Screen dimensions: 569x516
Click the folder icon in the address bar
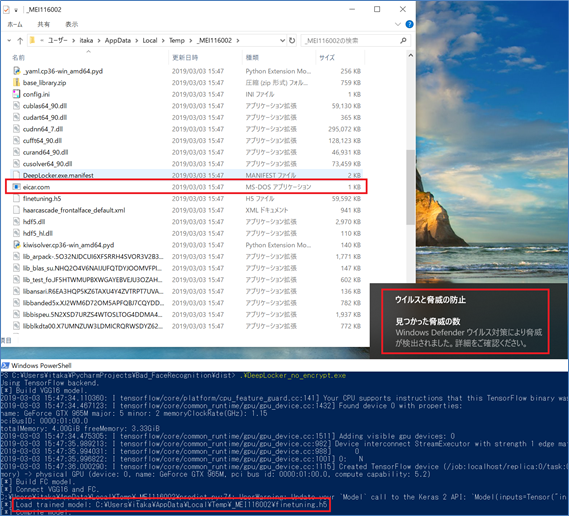[x=32, y=40]
